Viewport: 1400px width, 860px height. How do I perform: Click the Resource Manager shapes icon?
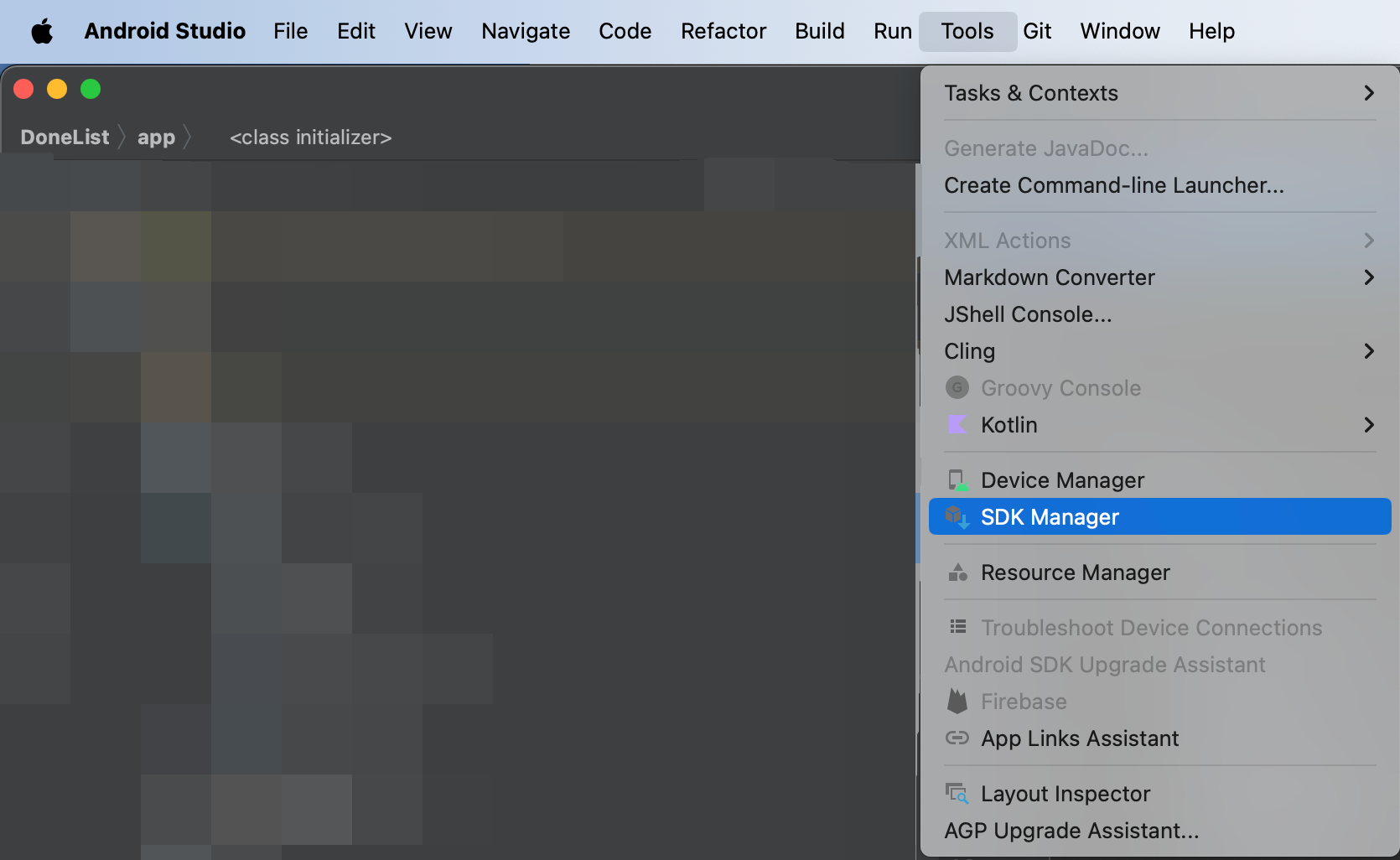point(957,572)
